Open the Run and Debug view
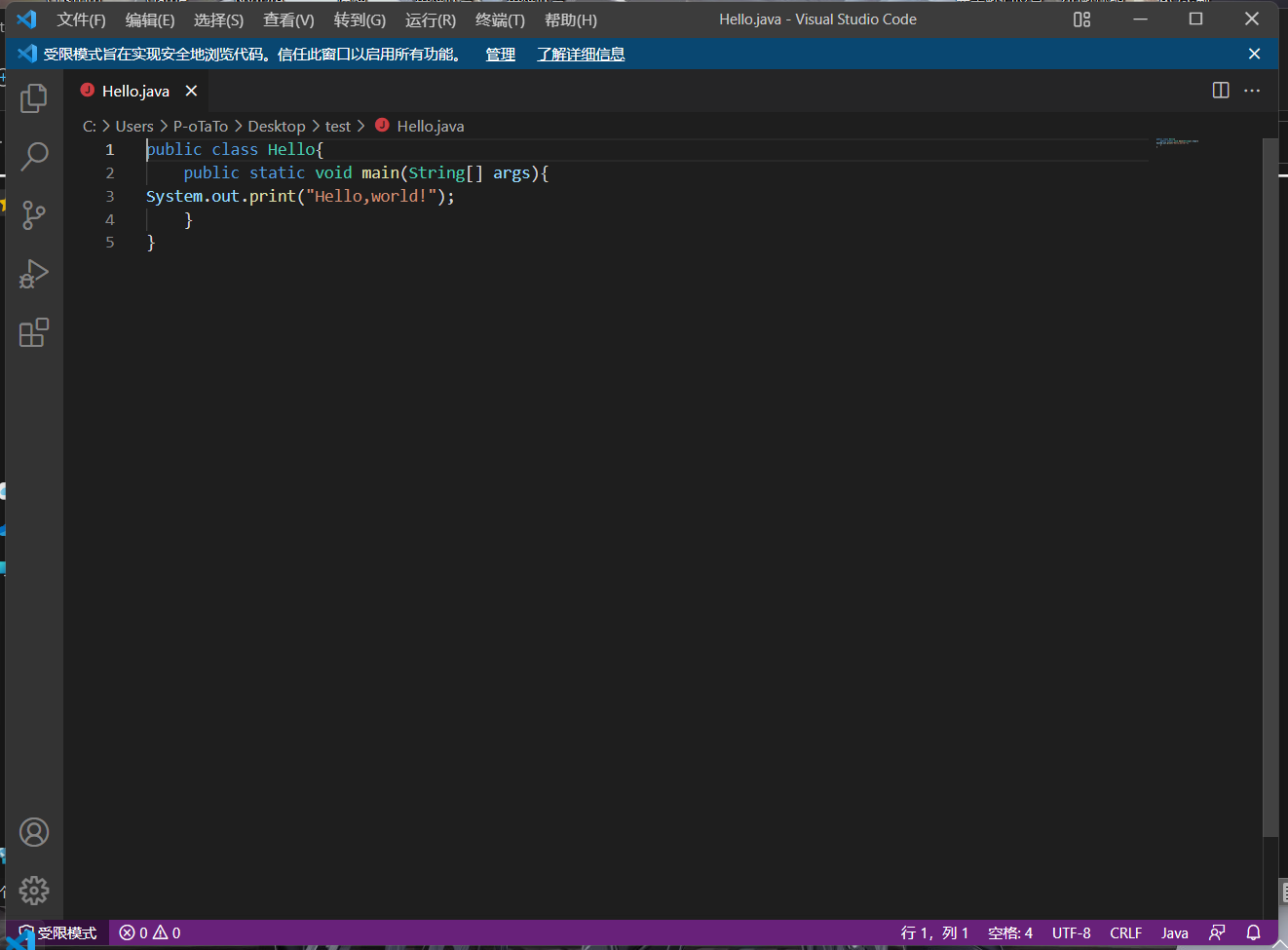Viewport: 1288px width, 950px height. [34, 274]
